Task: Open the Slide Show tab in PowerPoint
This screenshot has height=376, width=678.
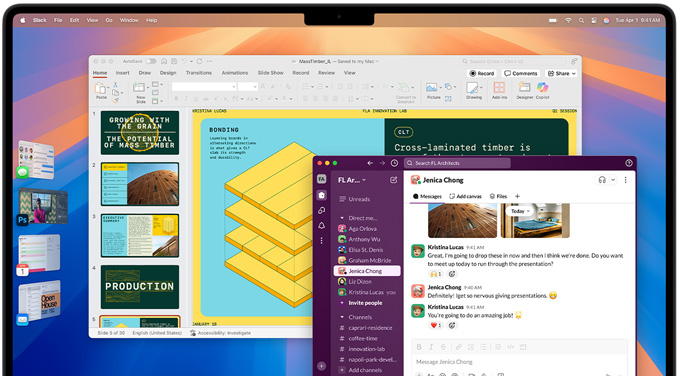Action: 271,73
